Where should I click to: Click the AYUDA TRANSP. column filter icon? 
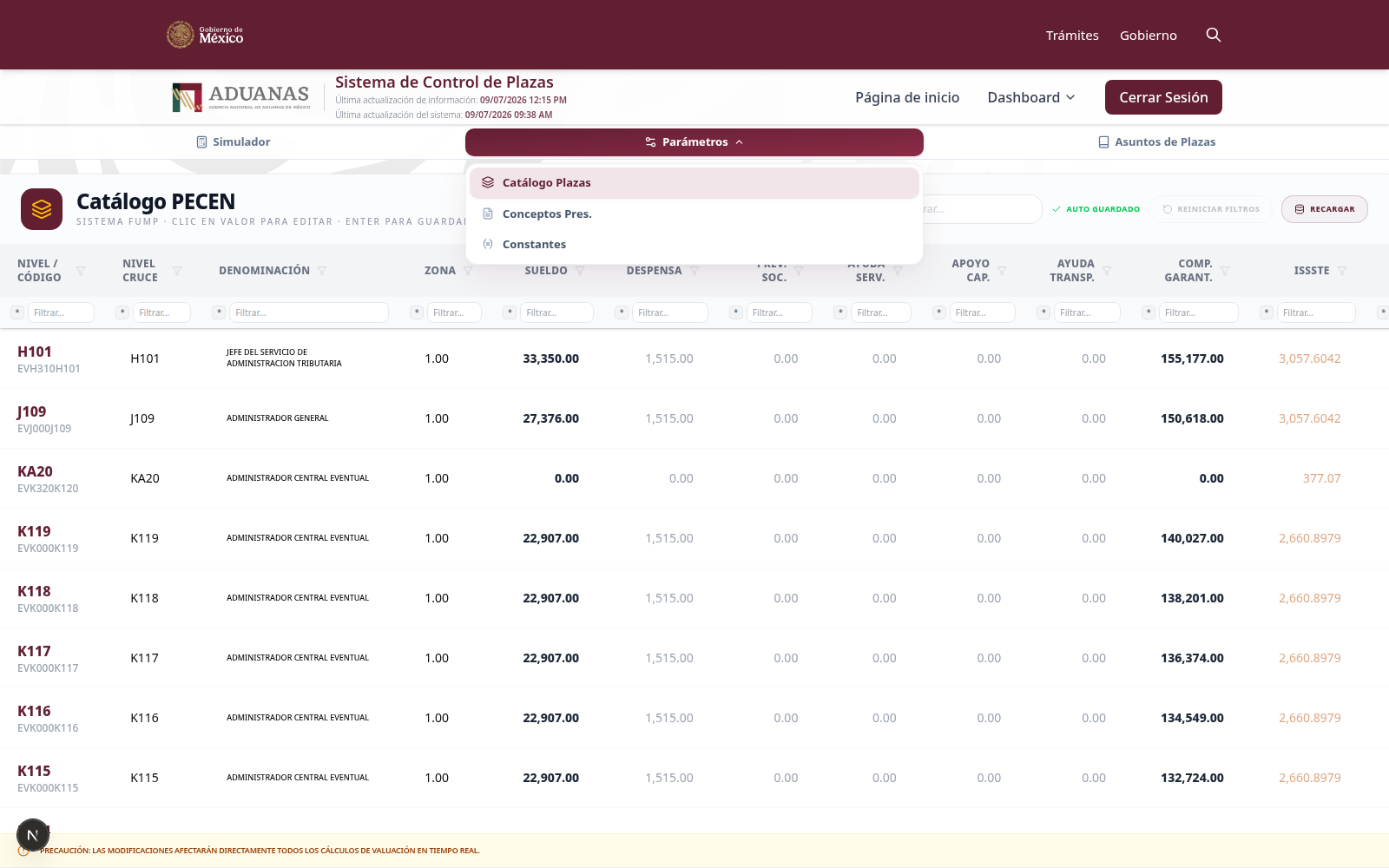tap(1107, 271)
